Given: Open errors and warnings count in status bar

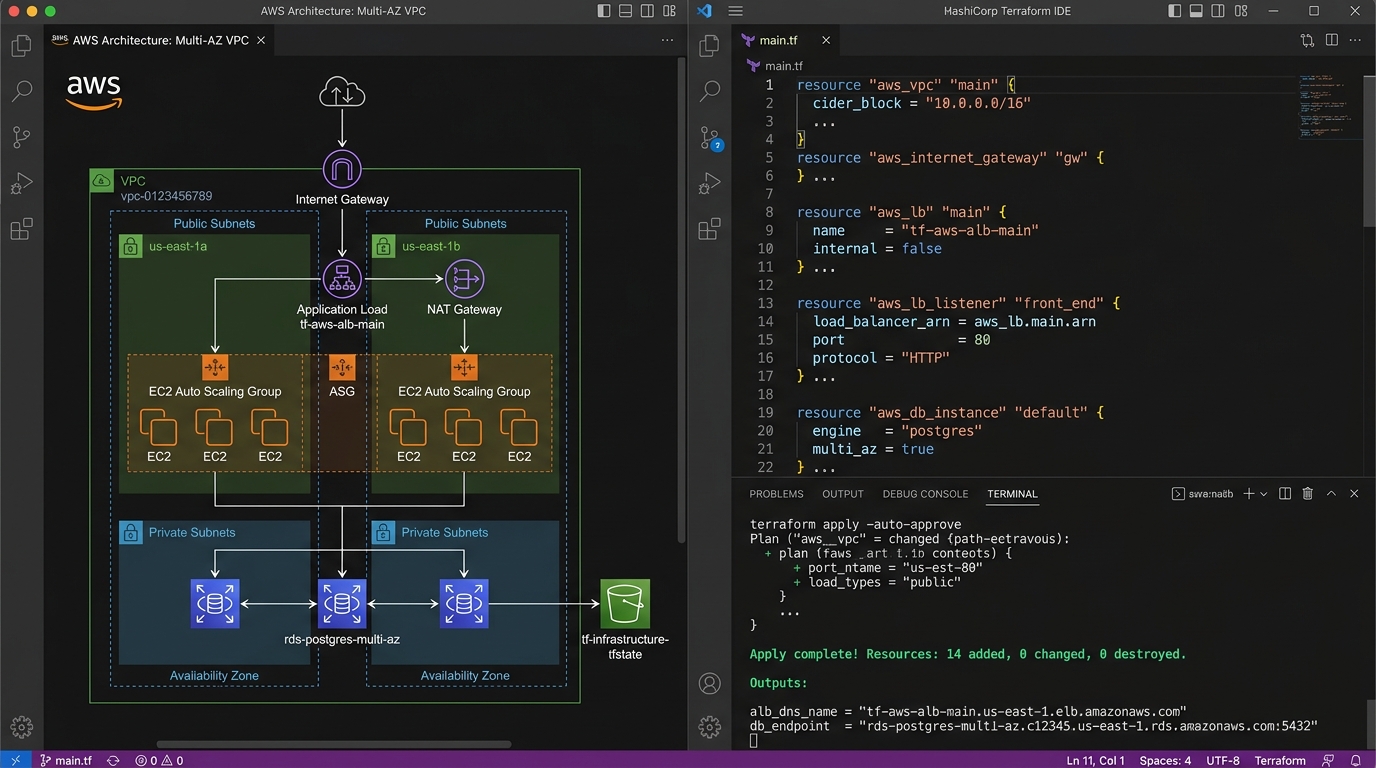Looking at the screenshot, I should (158, 760).
